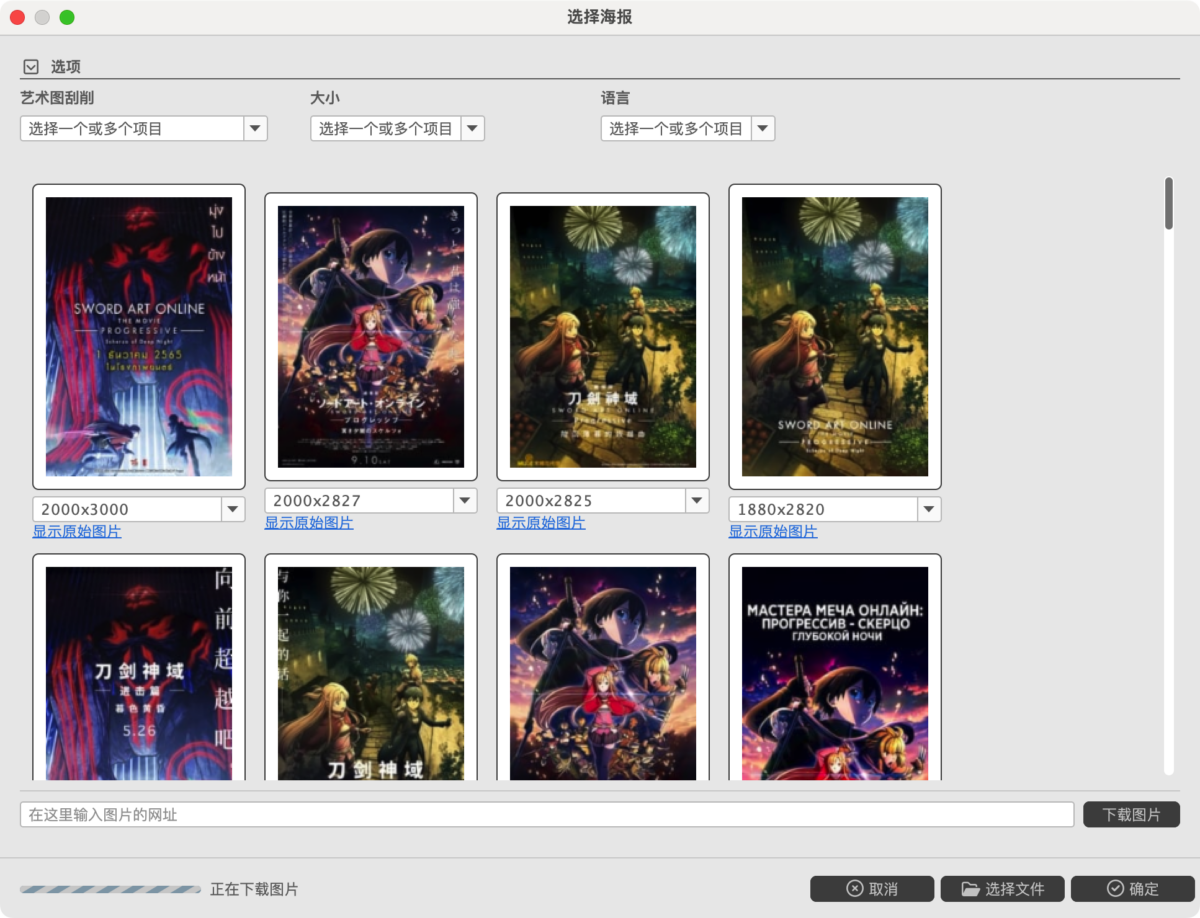Screen dimensions: 1200x918
Task: Click the 确定 confirm button
Action: 1132,889
